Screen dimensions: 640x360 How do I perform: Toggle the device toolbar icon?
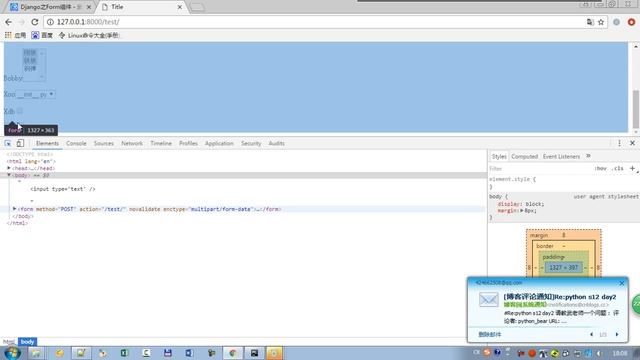pyautogui.click(x=20, y=143)
